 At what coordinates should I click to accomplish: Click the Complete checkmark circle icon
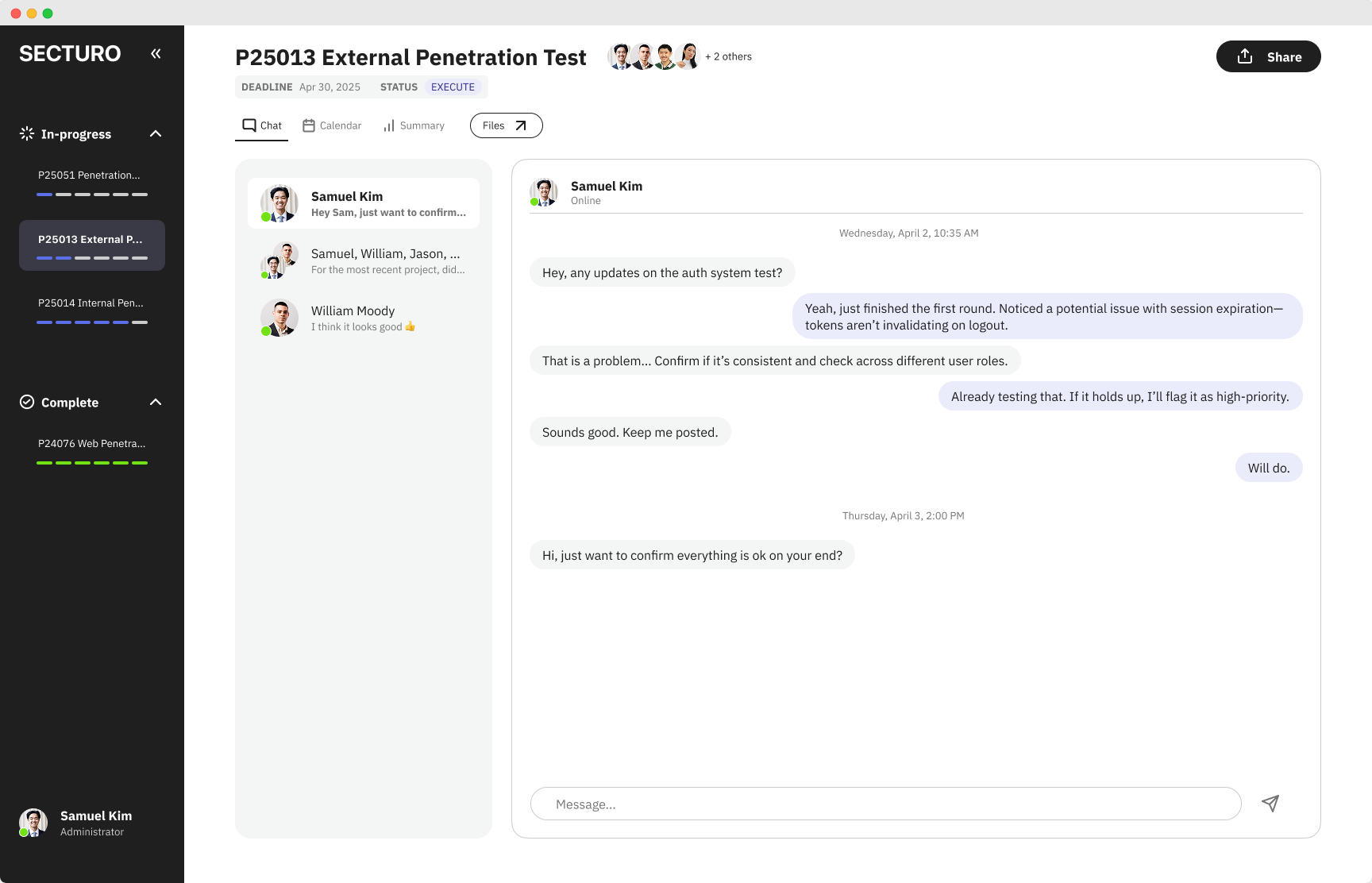tap(27, 402)
